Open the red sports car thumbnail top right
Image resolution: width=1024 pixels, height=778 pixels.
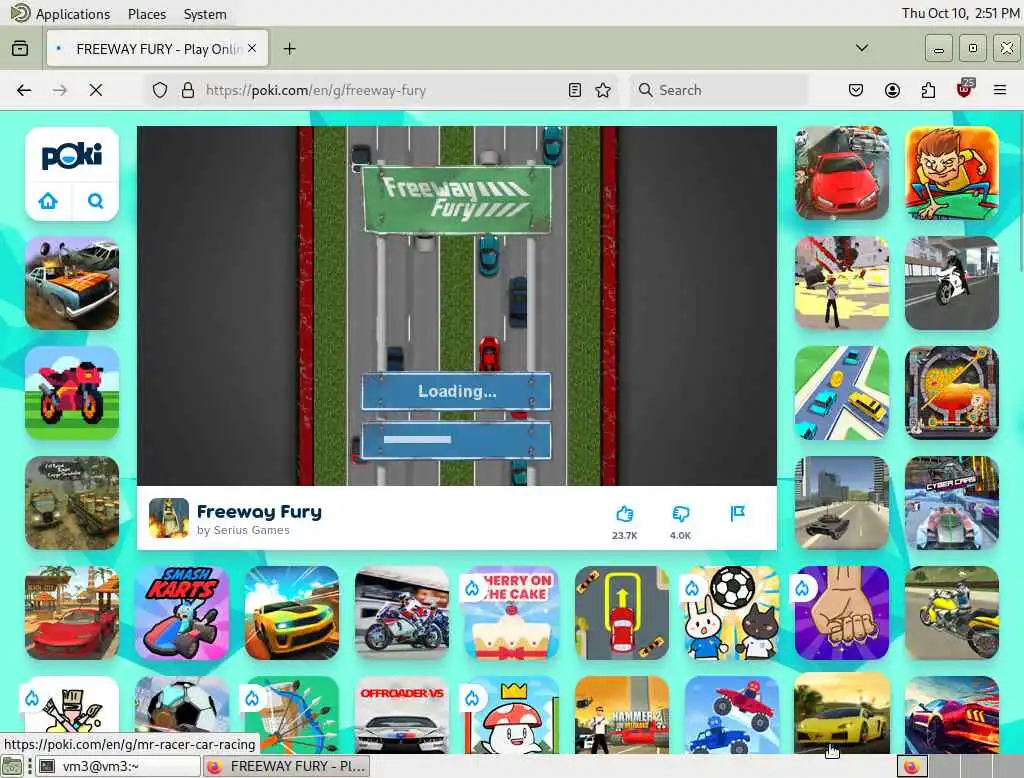click(842, 173)
